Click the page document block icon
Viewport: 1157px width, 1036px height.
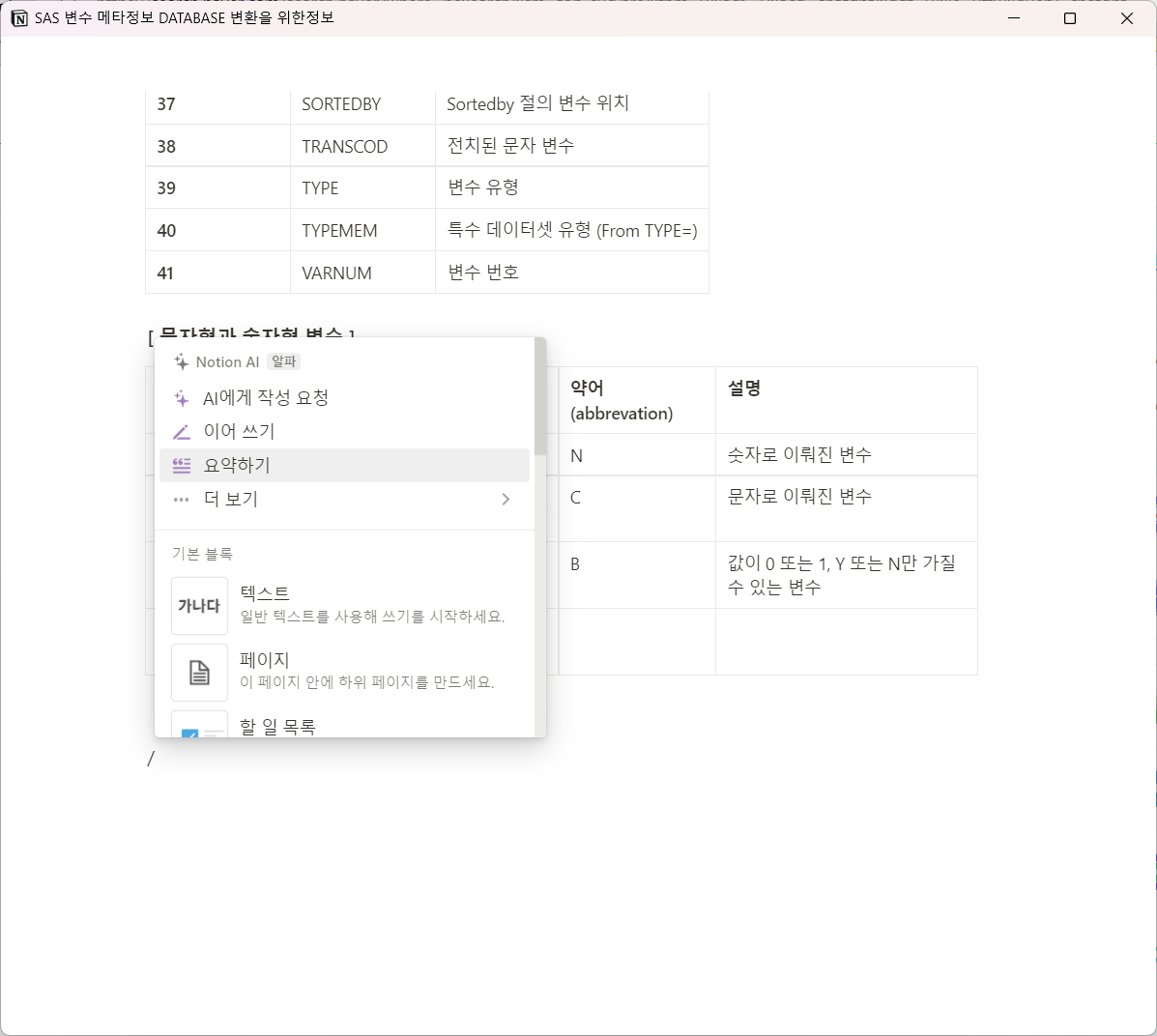click(x=199, y=673)
